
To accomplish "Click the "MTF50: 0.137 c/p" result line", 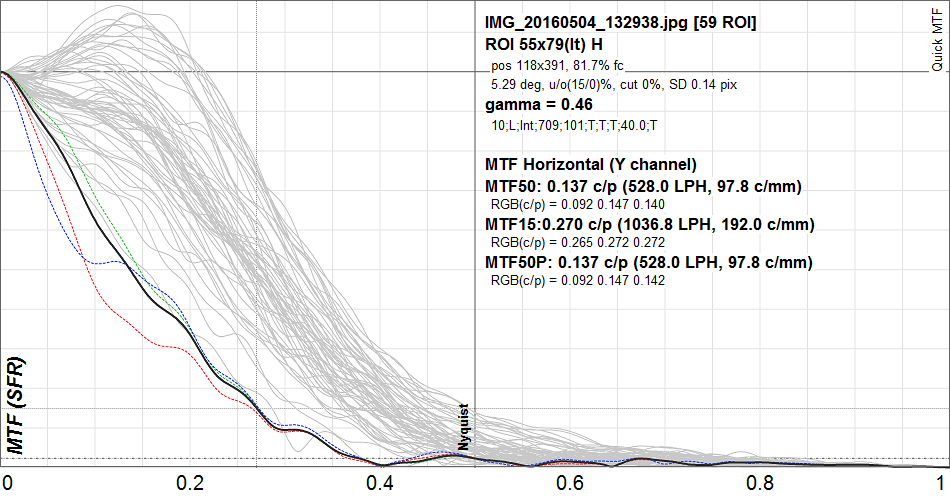I will (643, 186).
